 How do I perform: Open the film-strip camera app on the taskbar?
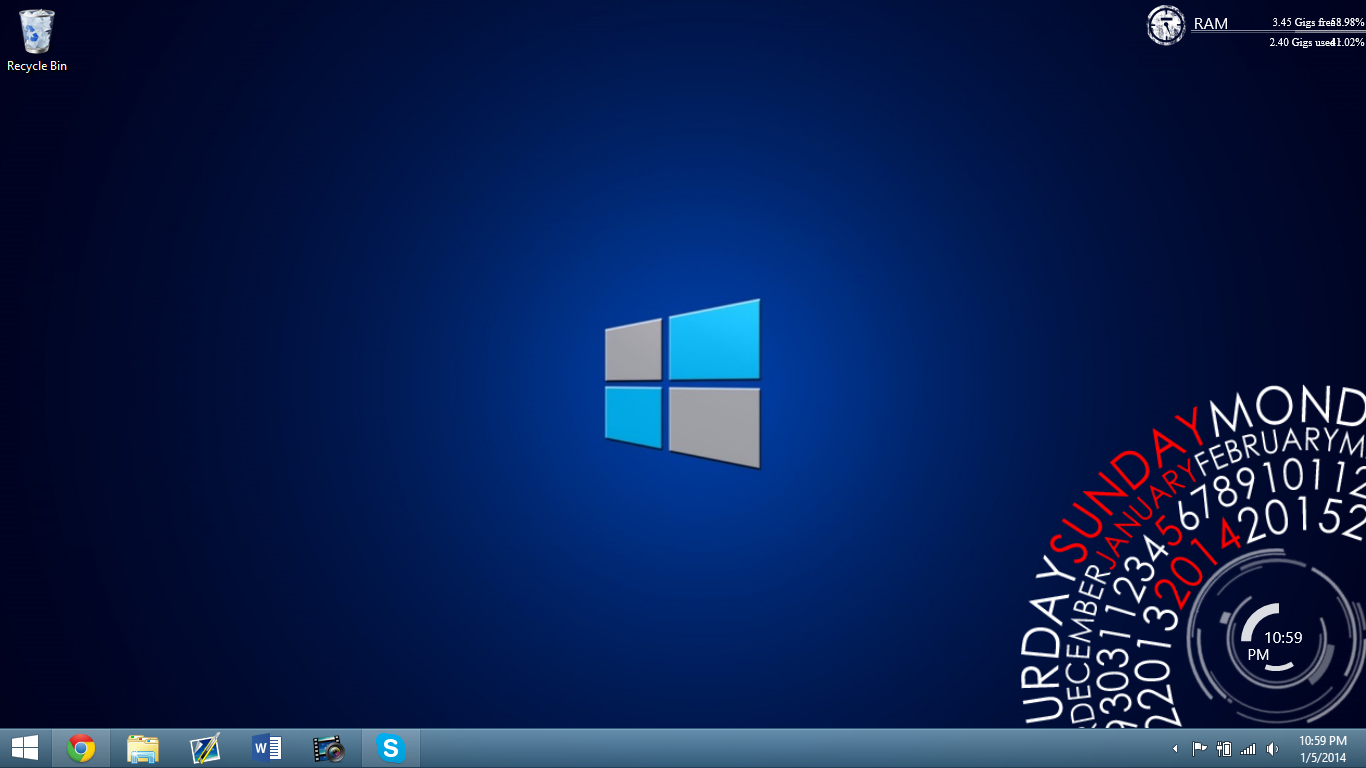click(329, 748)
